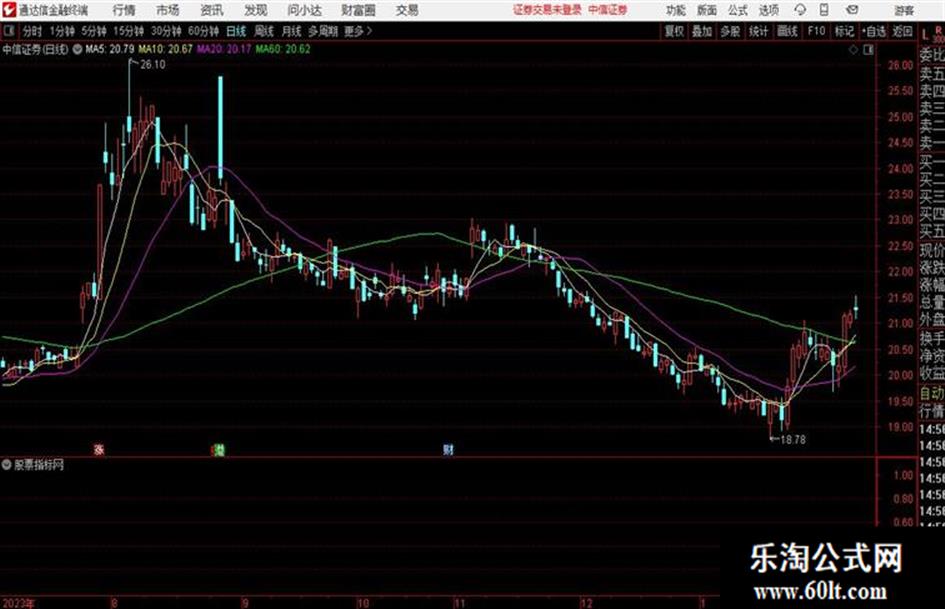Open the customer service headset icon

click(800, 10)
